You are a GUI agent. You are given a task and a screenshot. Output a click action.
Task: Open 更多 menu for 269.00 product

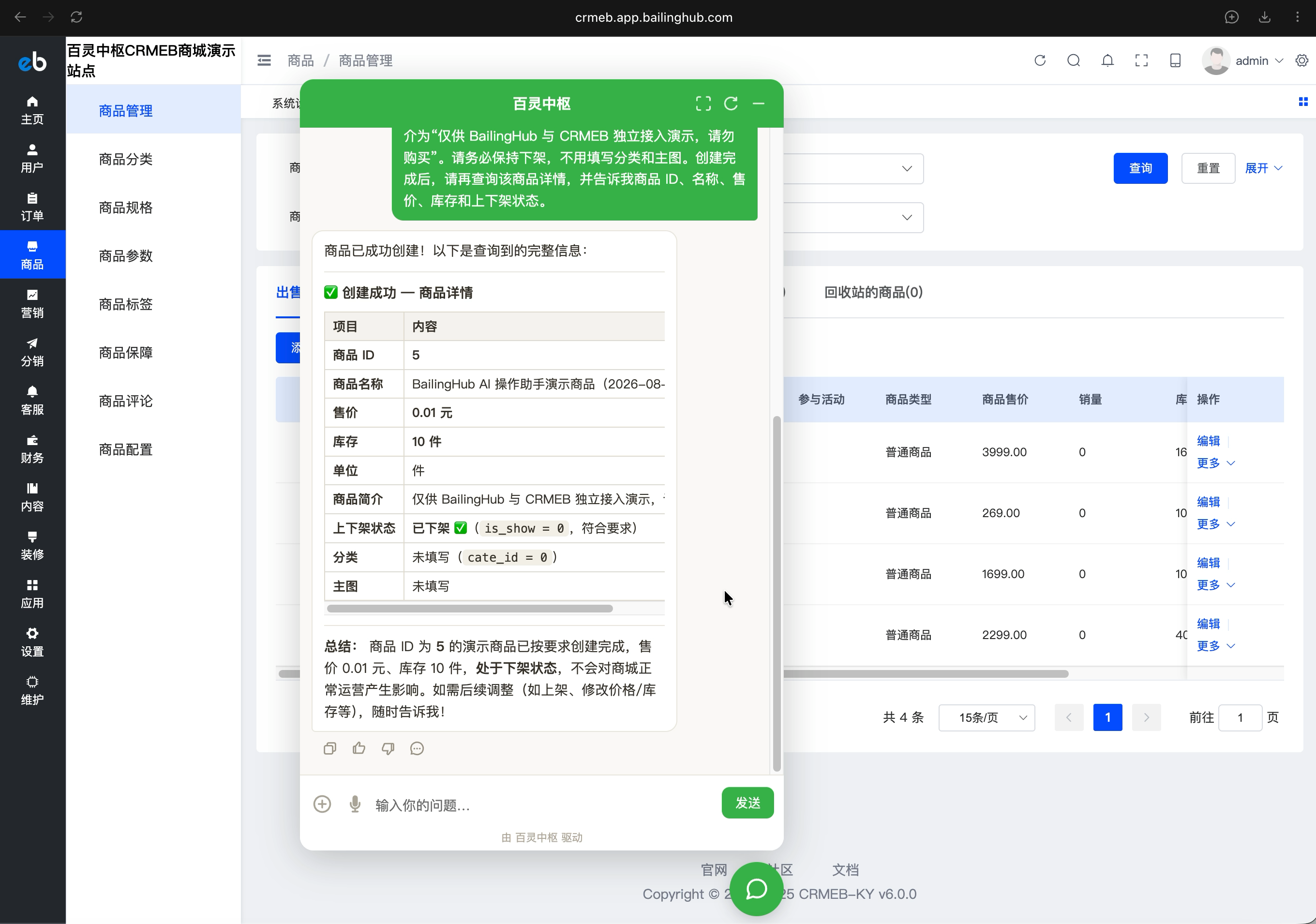tap(1215, 524)
